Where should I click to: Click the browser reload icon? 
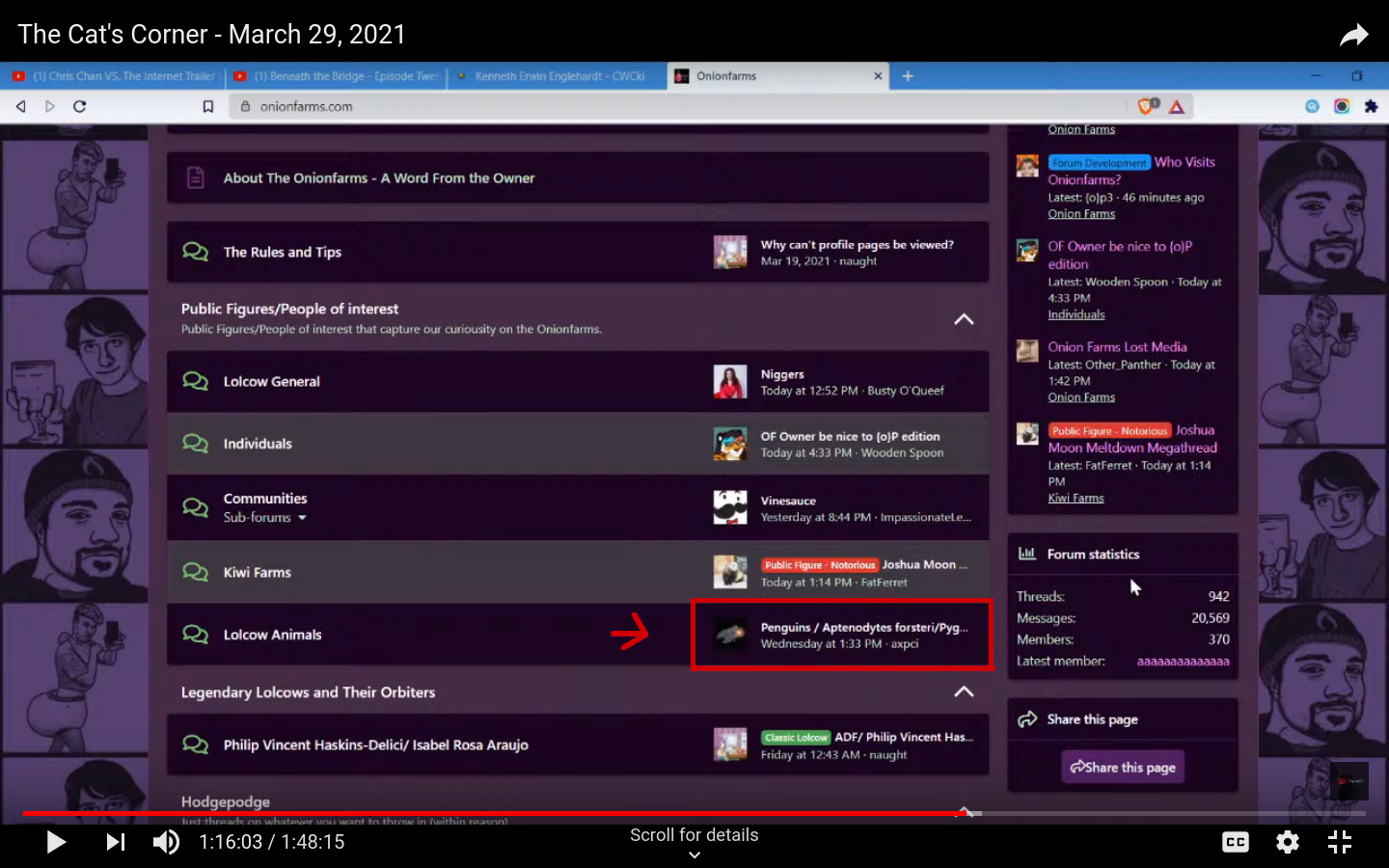80,106
